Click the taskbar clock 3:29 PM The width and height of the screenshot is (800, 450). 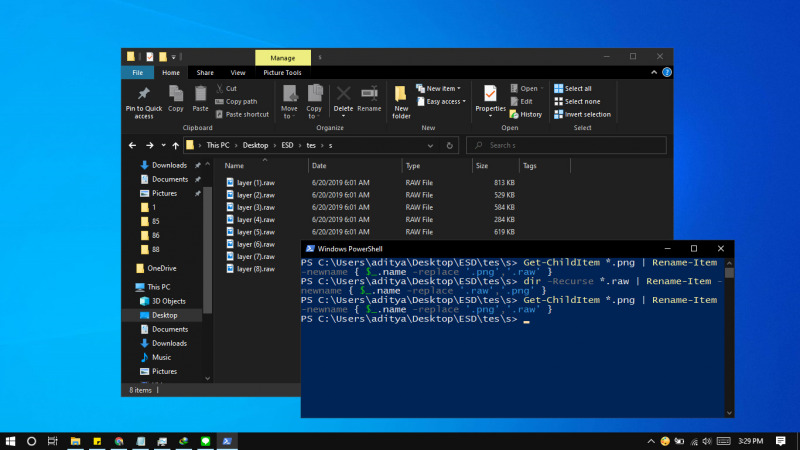pyautogui.click(x=751, y=441)
